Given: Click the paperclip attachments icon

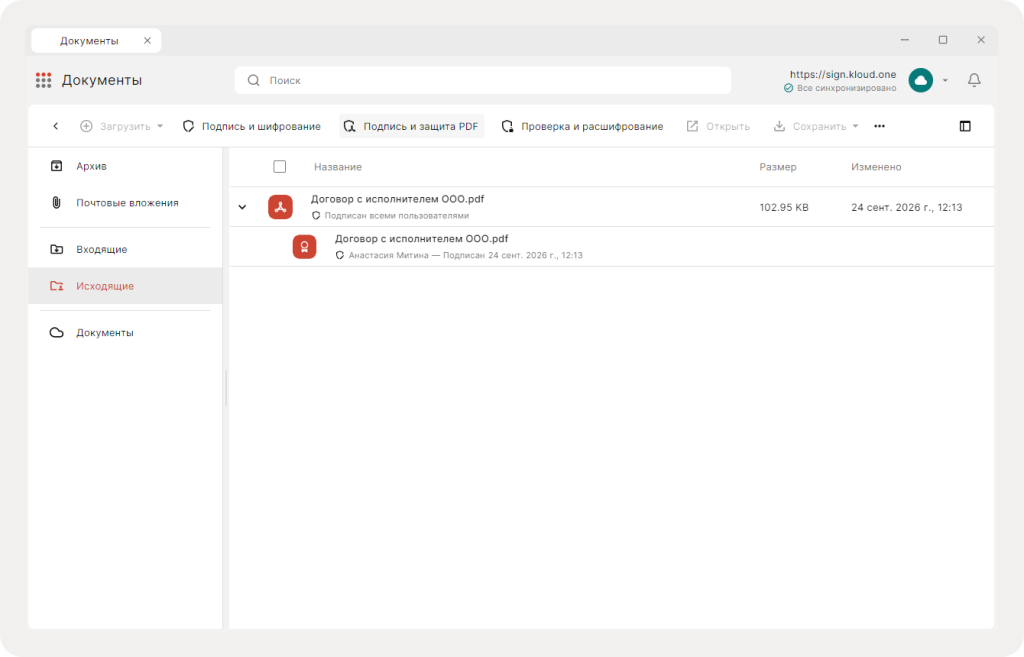Looking at the screenshot, I should click(57, 202).
